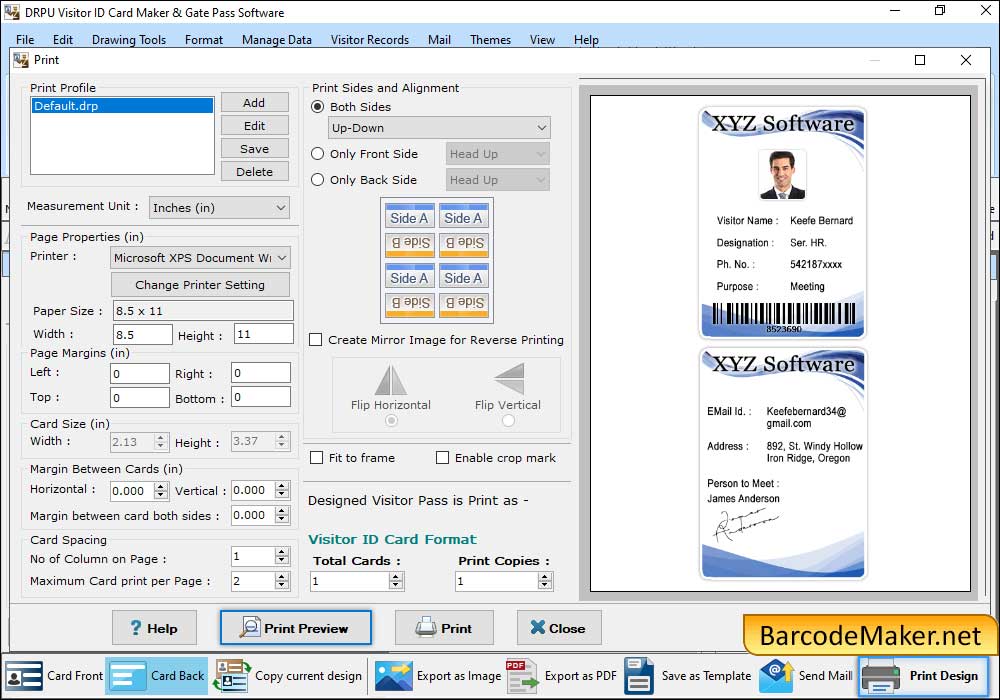Click the Send Mail icon
The width and height of the screenshot is (1000, 700).
tap(776, 676)
